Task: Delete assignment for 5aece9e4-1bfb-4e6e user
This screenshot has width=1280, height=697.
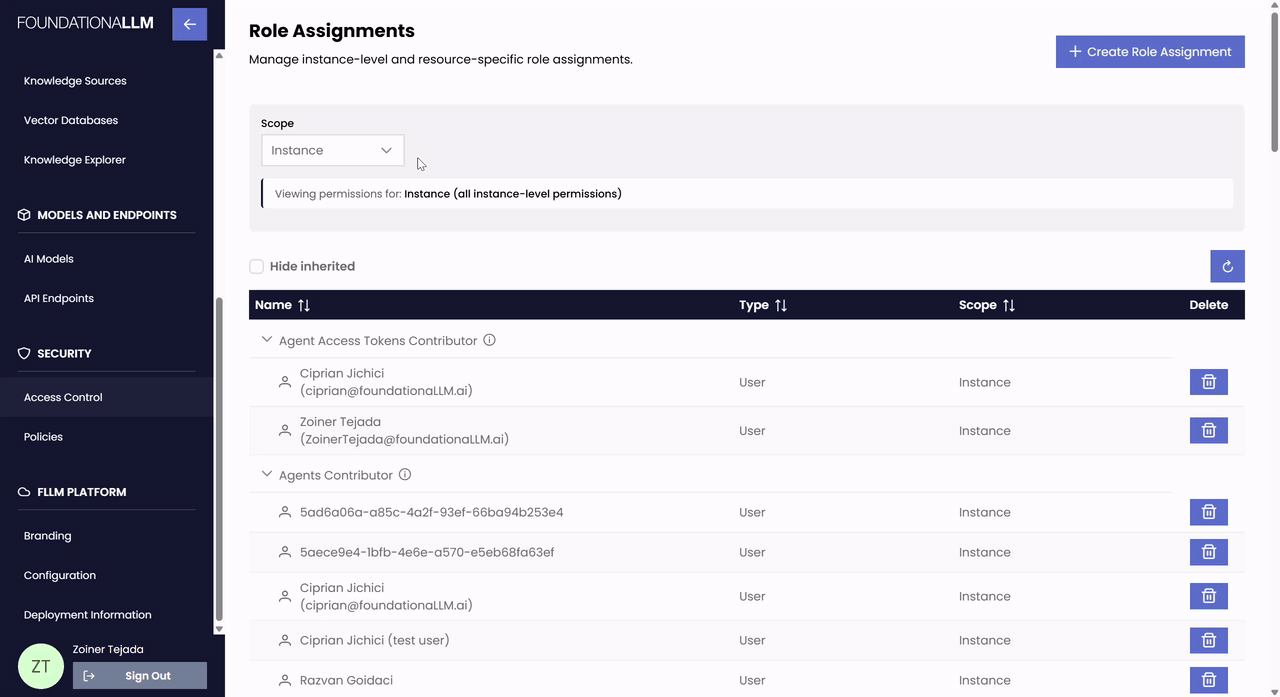Action: point(1208,552)
